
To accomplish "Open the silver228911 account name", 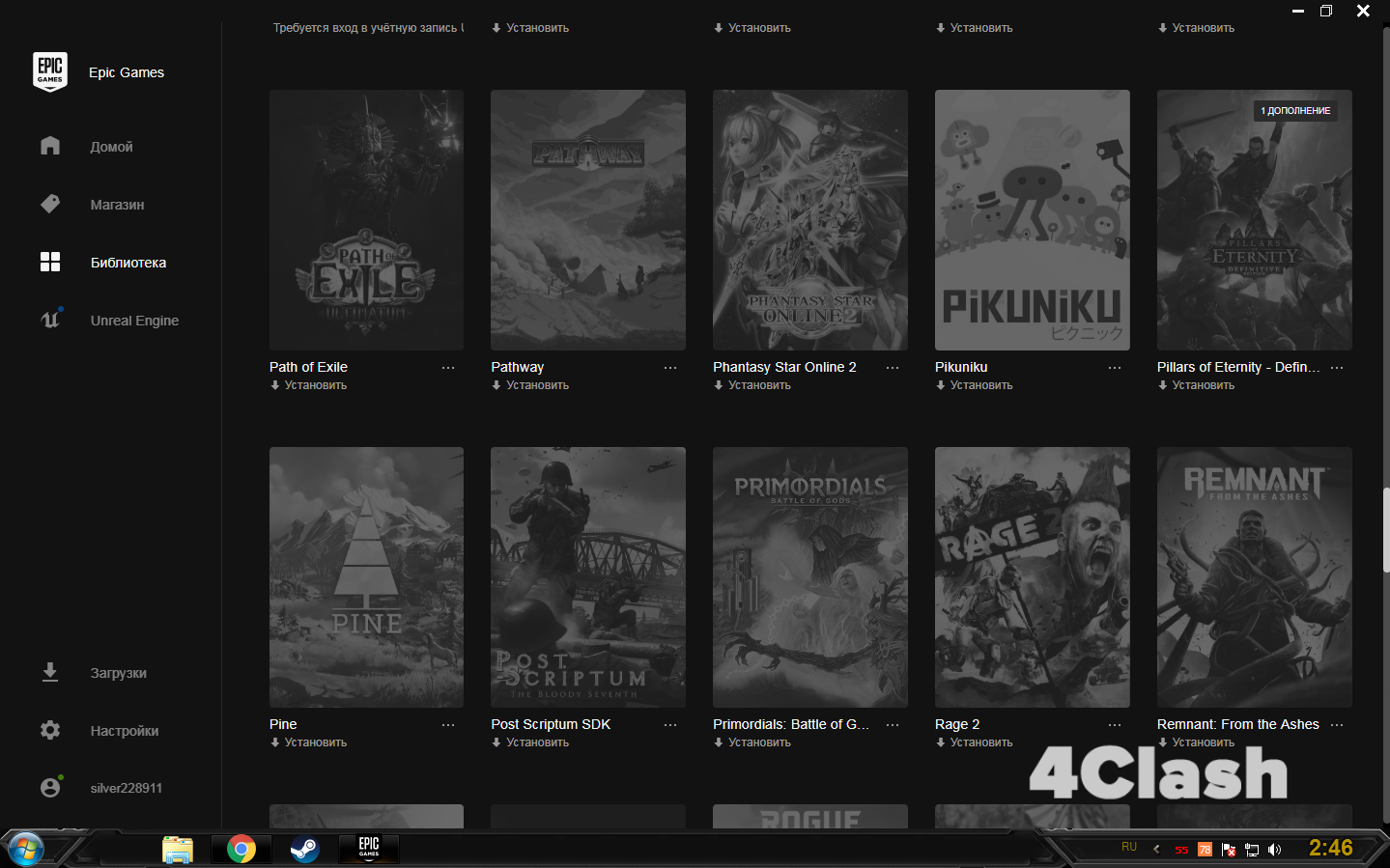I will [x=127, y=788].
